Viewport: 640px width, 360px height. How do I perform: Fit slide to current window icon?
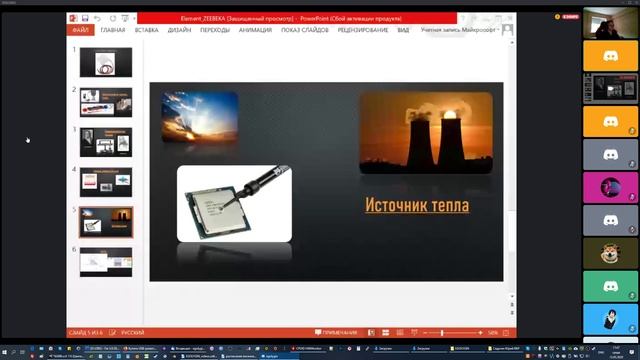coord(506,333)
